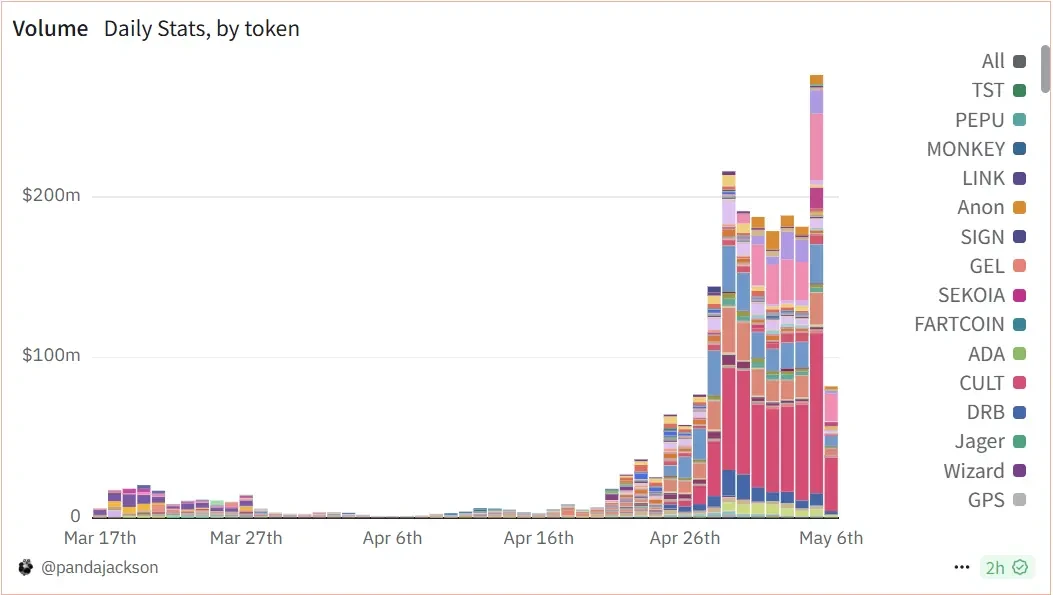
Task: Toggle the All legend series
Action: [x=1003, y=61]
